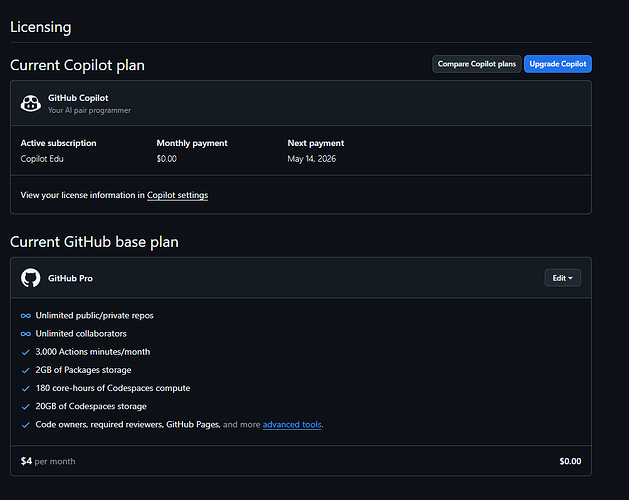Click the 3,000 Actions minutes/month text
Screen dimensions: 629x500
coord(93,352)
